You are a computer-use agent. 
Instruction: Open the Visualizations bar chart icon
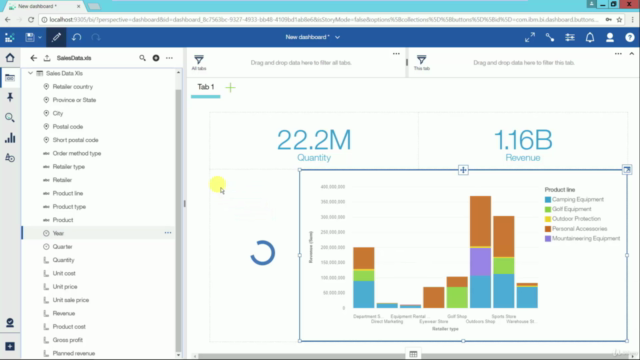tap(10, 138)
